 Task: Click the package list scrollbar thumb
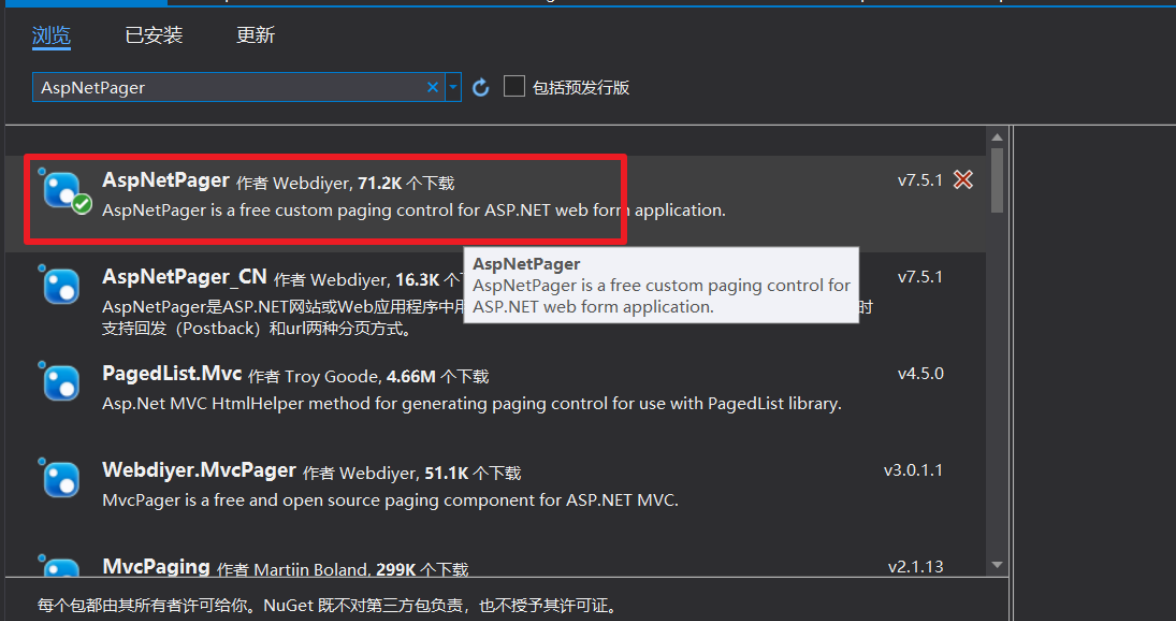[997, 181]
